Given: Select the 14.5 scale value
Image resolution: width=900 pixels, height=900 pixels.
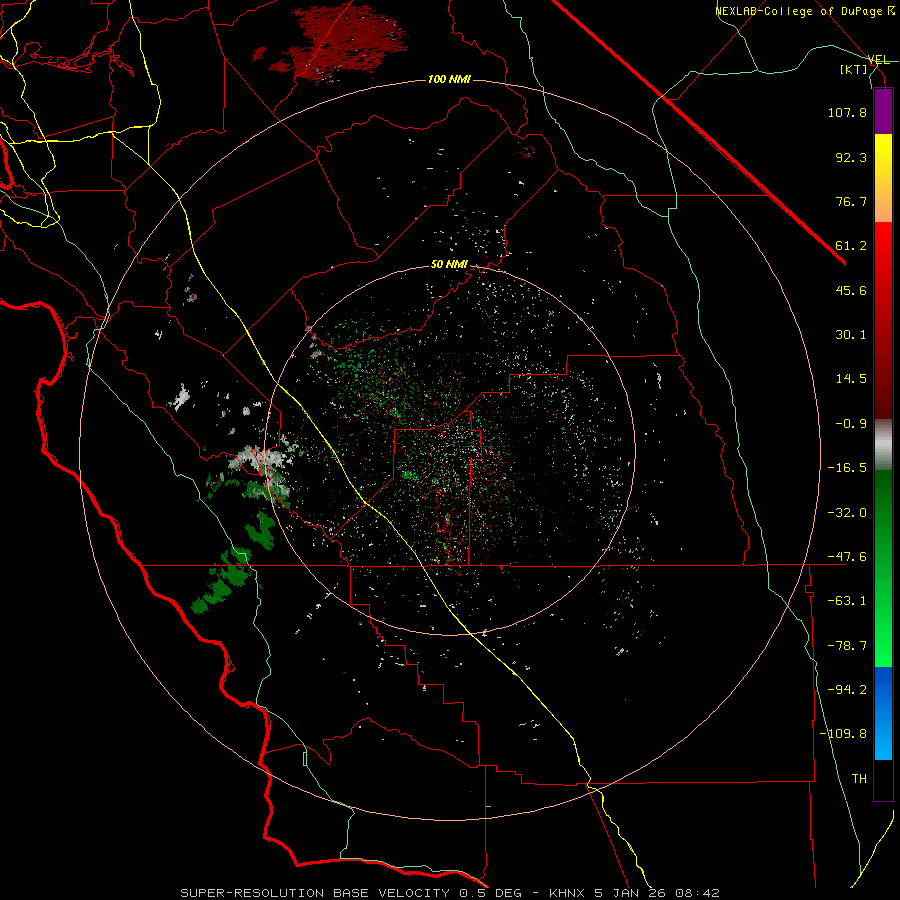Looking at the screenshot, I should [851, 379].
